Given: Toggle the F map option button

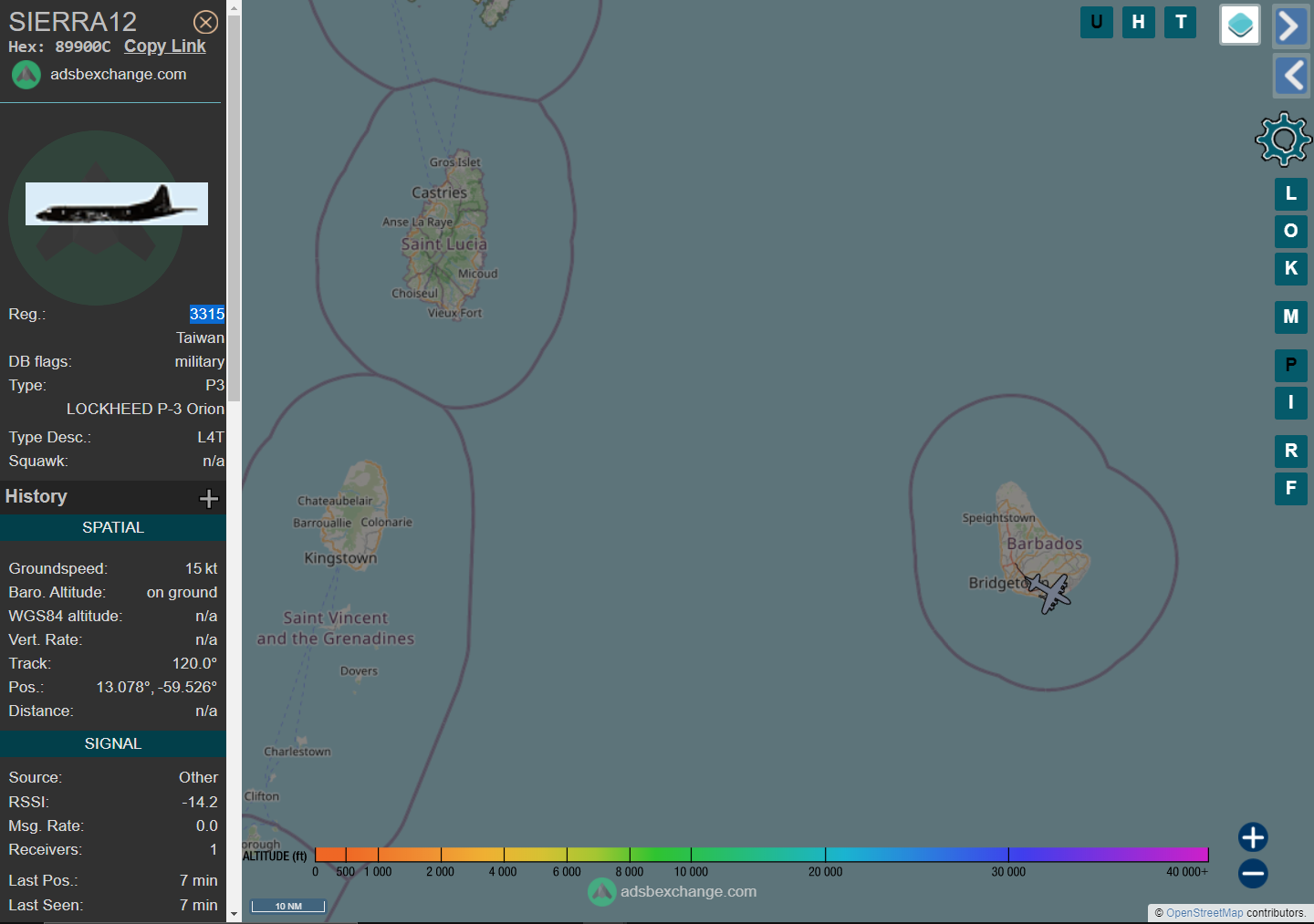Looking at the screenshot, I should click(1291, 488).
